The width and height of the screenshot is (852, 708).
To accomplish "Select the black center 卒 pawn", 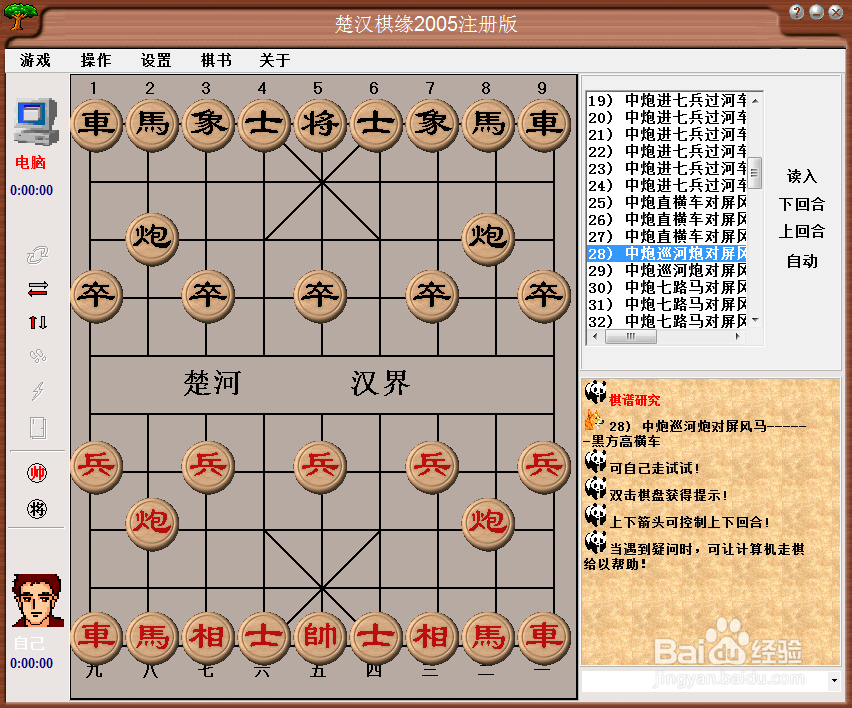I will tap(321, 296).
